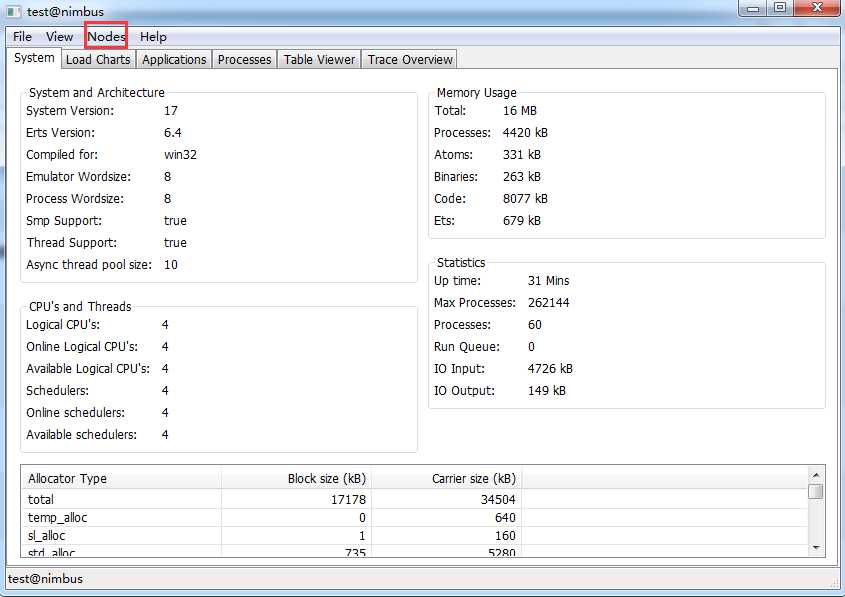845x597 pixels.
Task: Open the Nodes menu
Action: (106, 37)
